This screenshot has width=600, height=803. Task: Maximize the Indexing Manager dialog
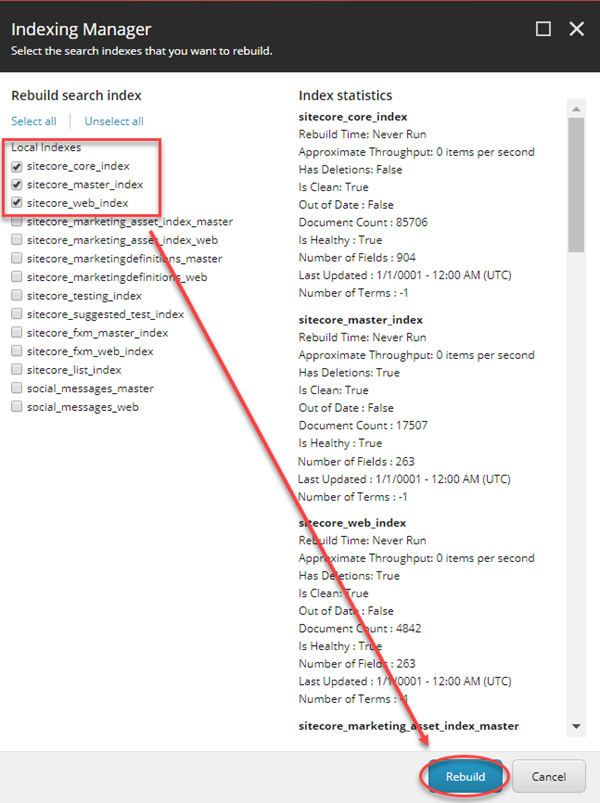(543, 29)
